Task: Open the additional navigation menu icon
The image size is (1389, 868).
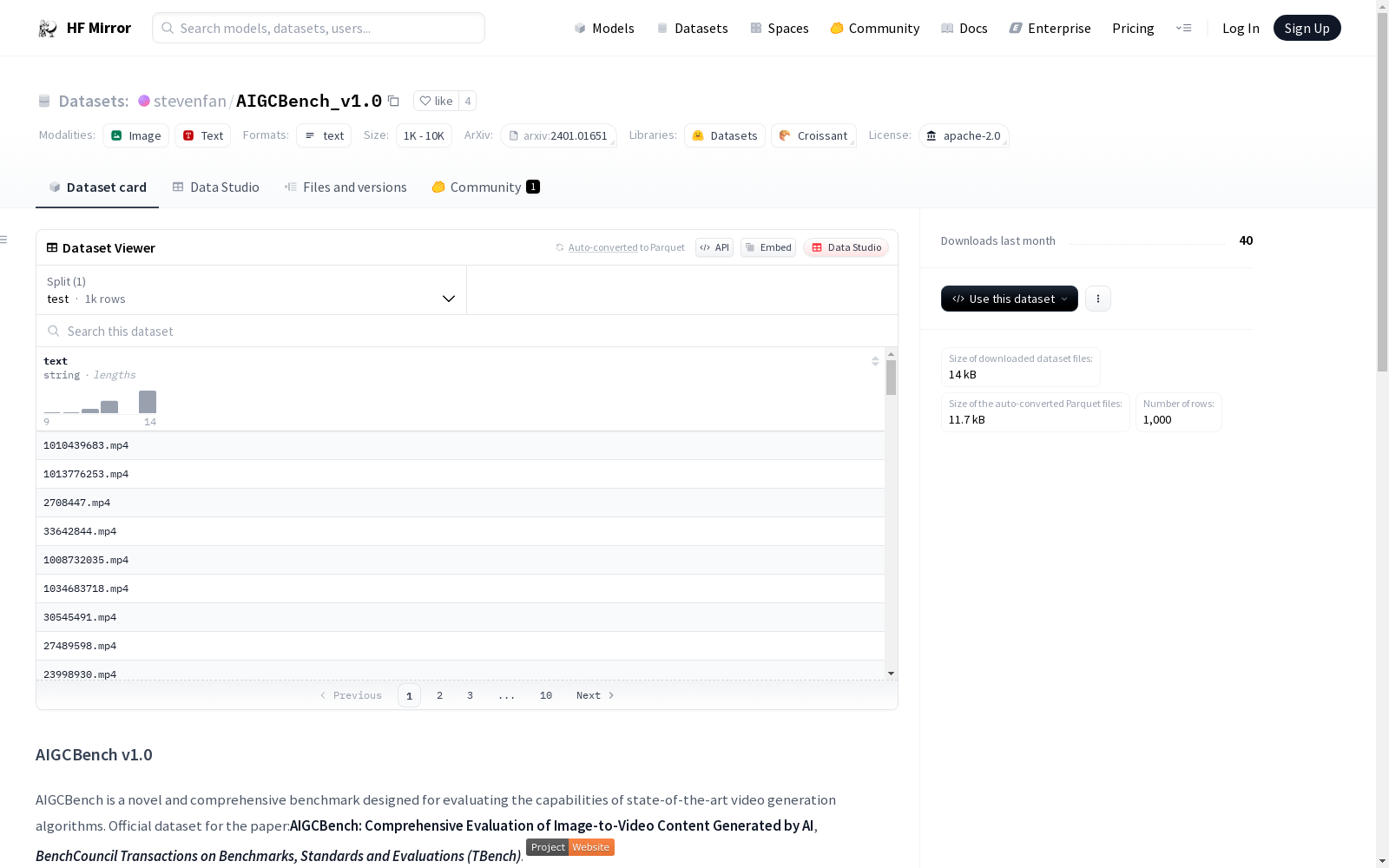Action: click(1183, 28)
